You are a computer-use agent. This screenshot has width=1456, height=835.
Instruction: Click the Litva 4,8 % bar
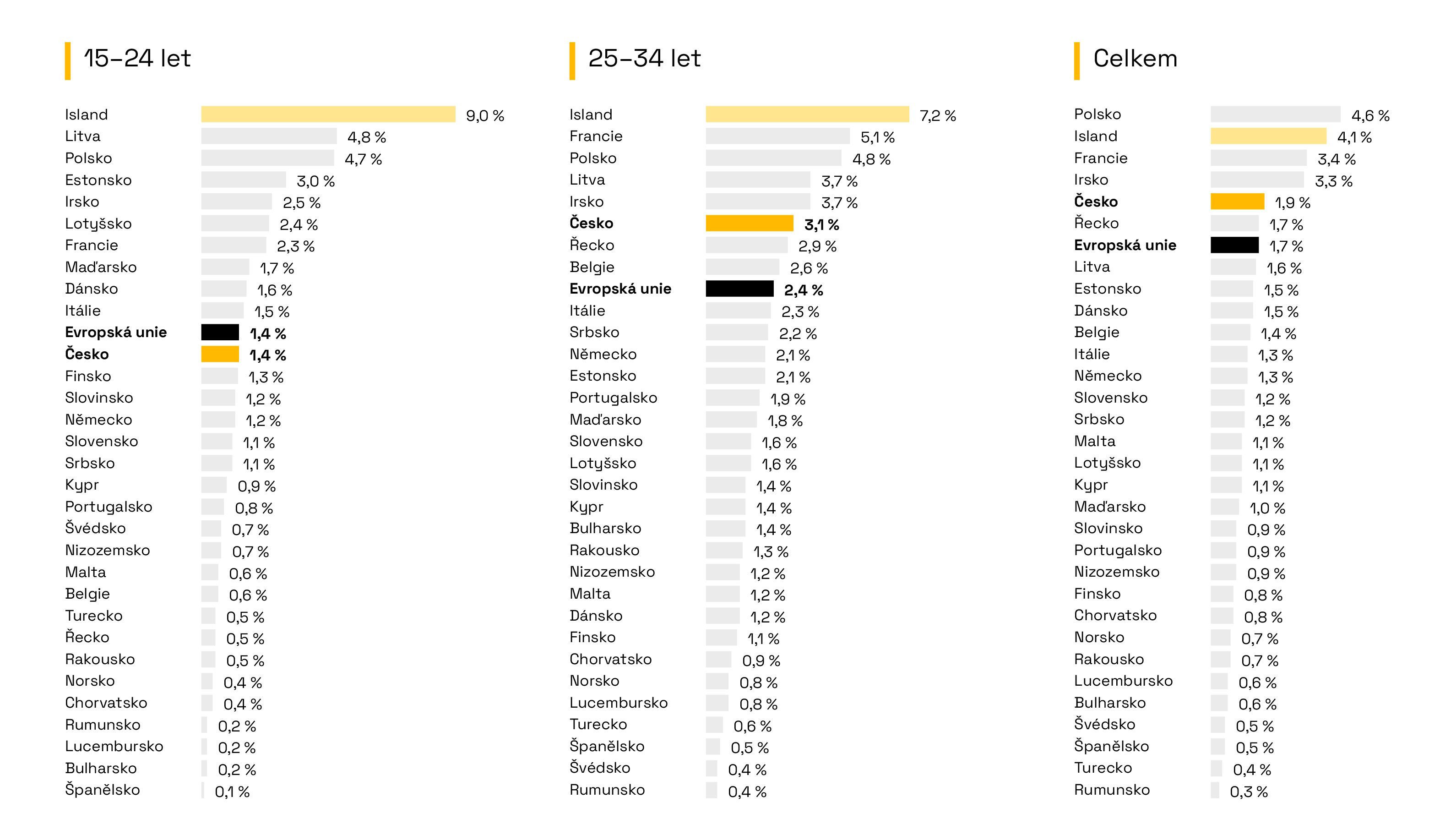click(269, 136)
